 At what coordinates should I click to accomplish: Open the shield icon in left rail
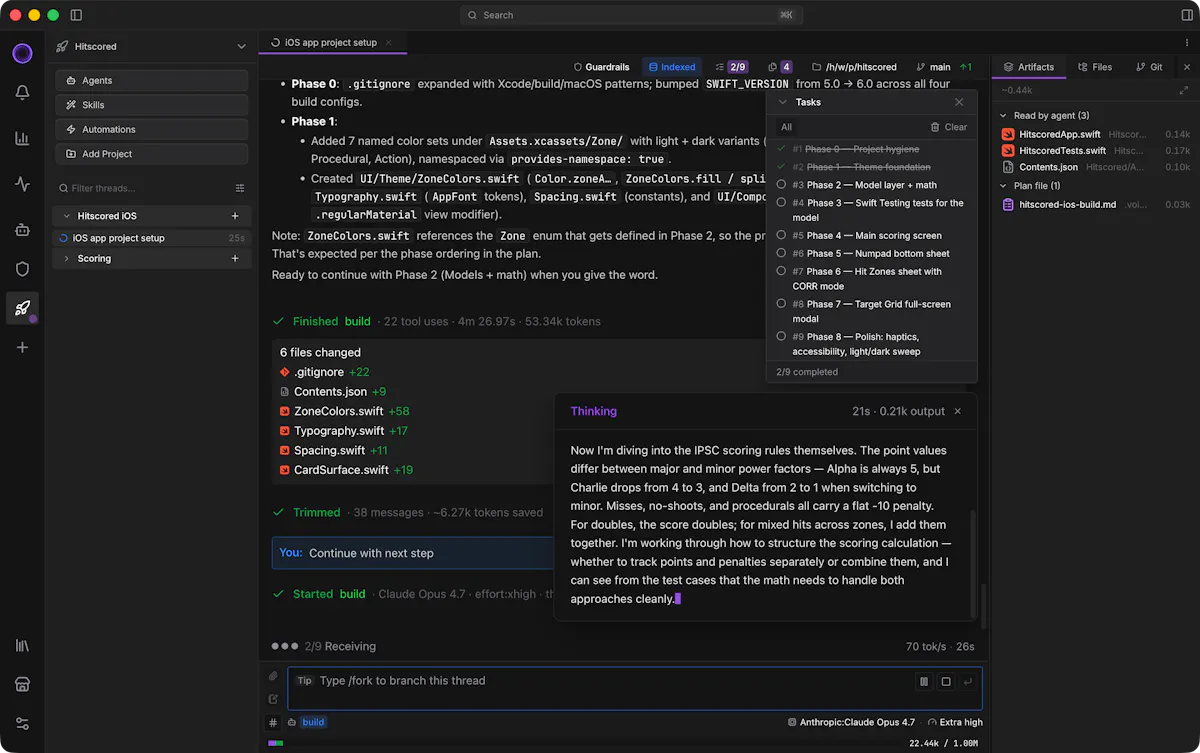click(22, 269)
